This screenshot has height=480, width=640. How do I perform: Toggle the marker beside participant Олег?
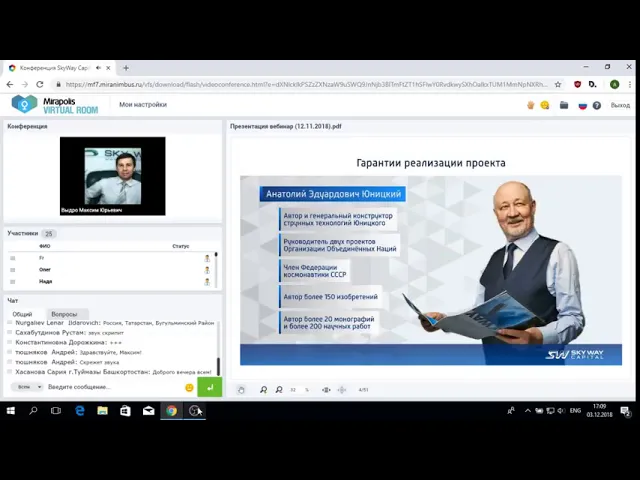coord(13,270)
